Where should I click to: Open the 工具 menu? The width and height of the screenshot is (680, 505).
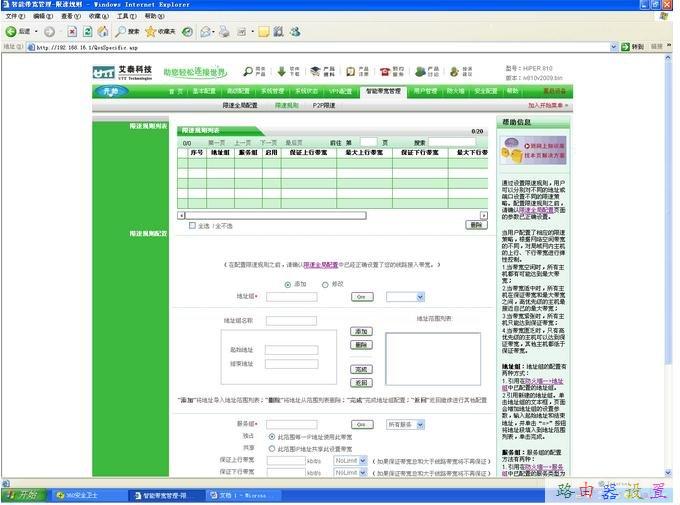tap(126, 16)
